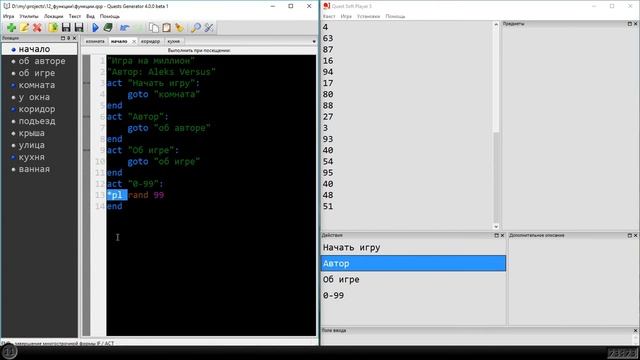Image resolution: width=640 pixels, height=360 pixels.
Task: Click the open game file folder icon
Action: [x=53, y=27]
